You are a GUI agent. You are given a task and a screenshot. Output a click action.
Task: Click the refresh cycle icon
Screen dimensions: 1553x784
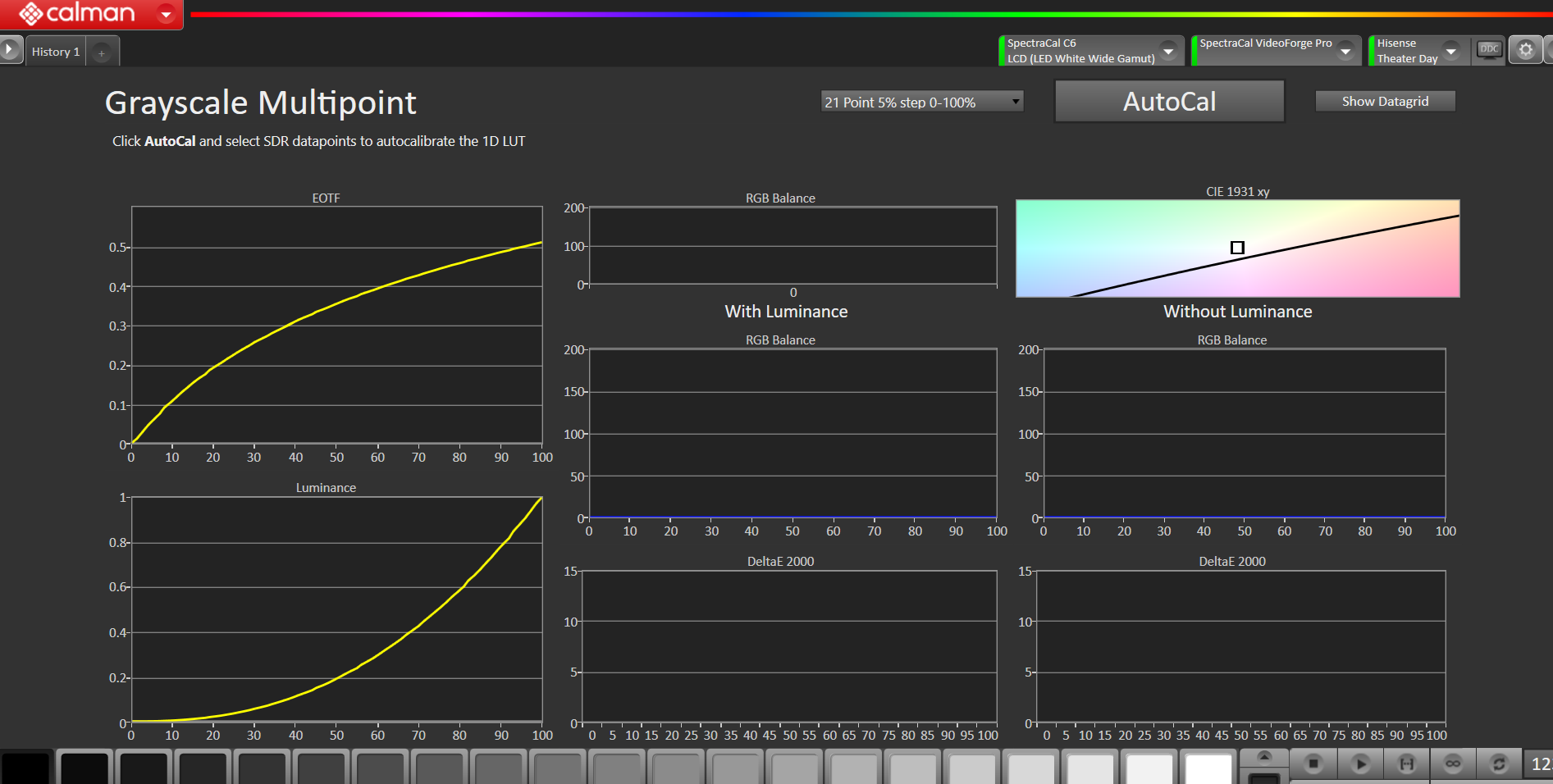(1499, 764)
